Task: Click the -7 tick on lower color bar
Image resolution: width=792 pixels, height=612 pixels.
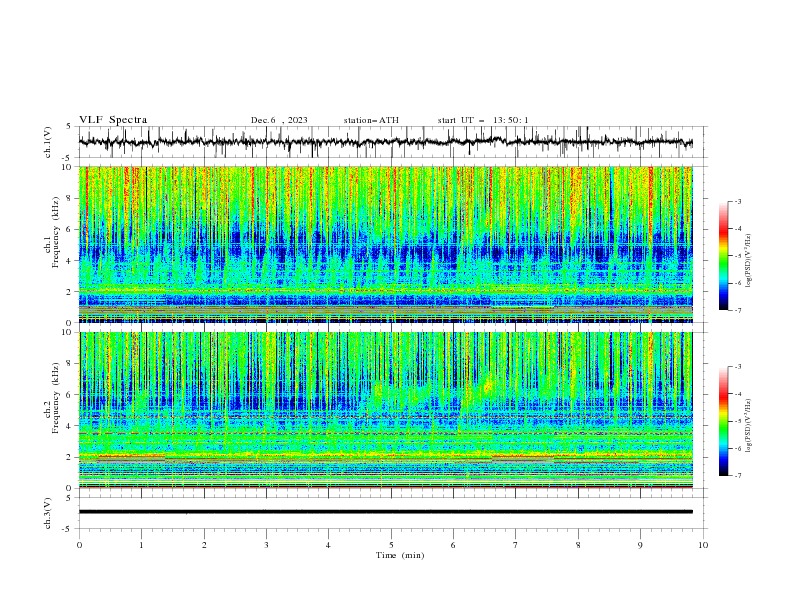Action: 738,476
